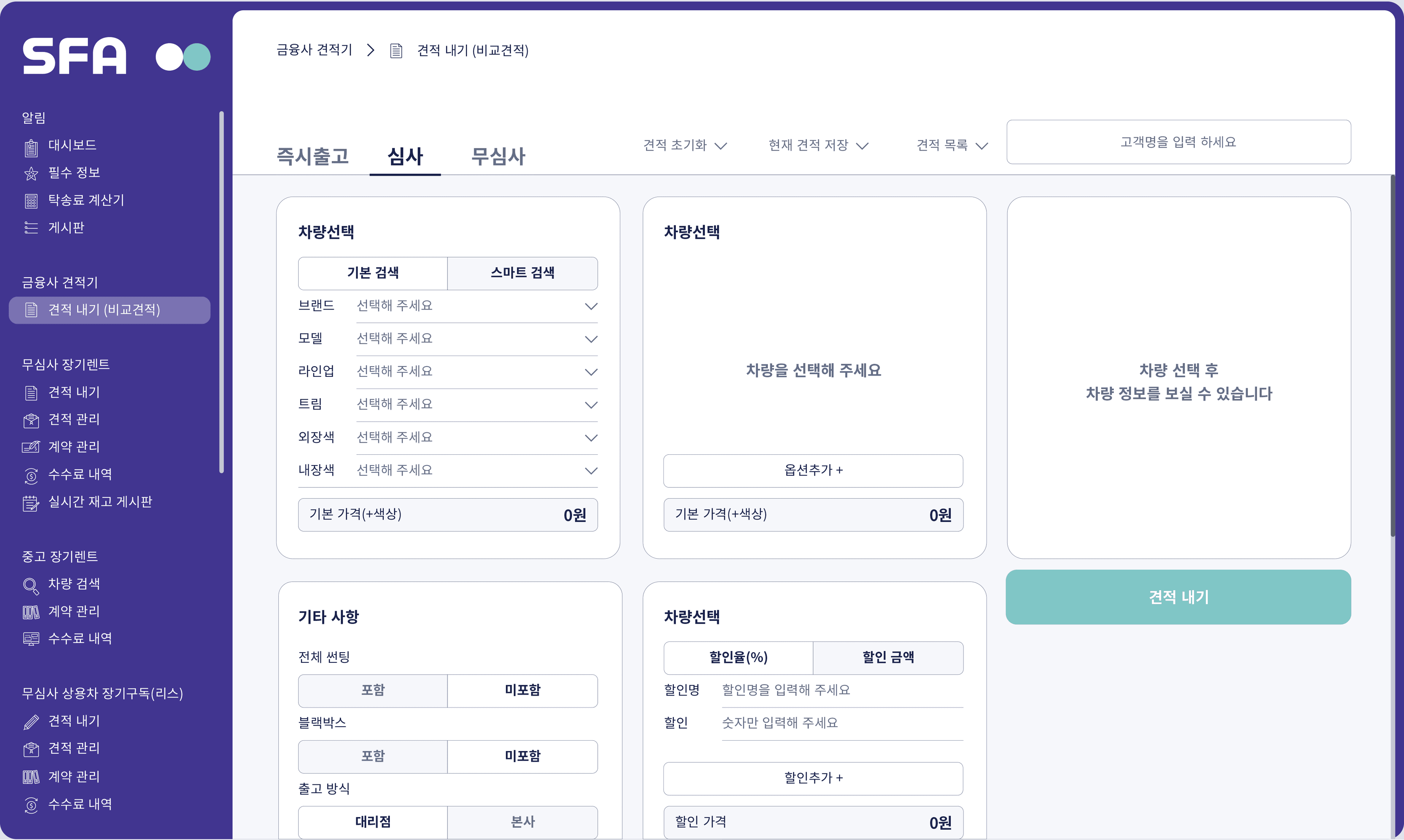Click the 옵션추가 + button
1404x840 pixels.
(813, 470)
